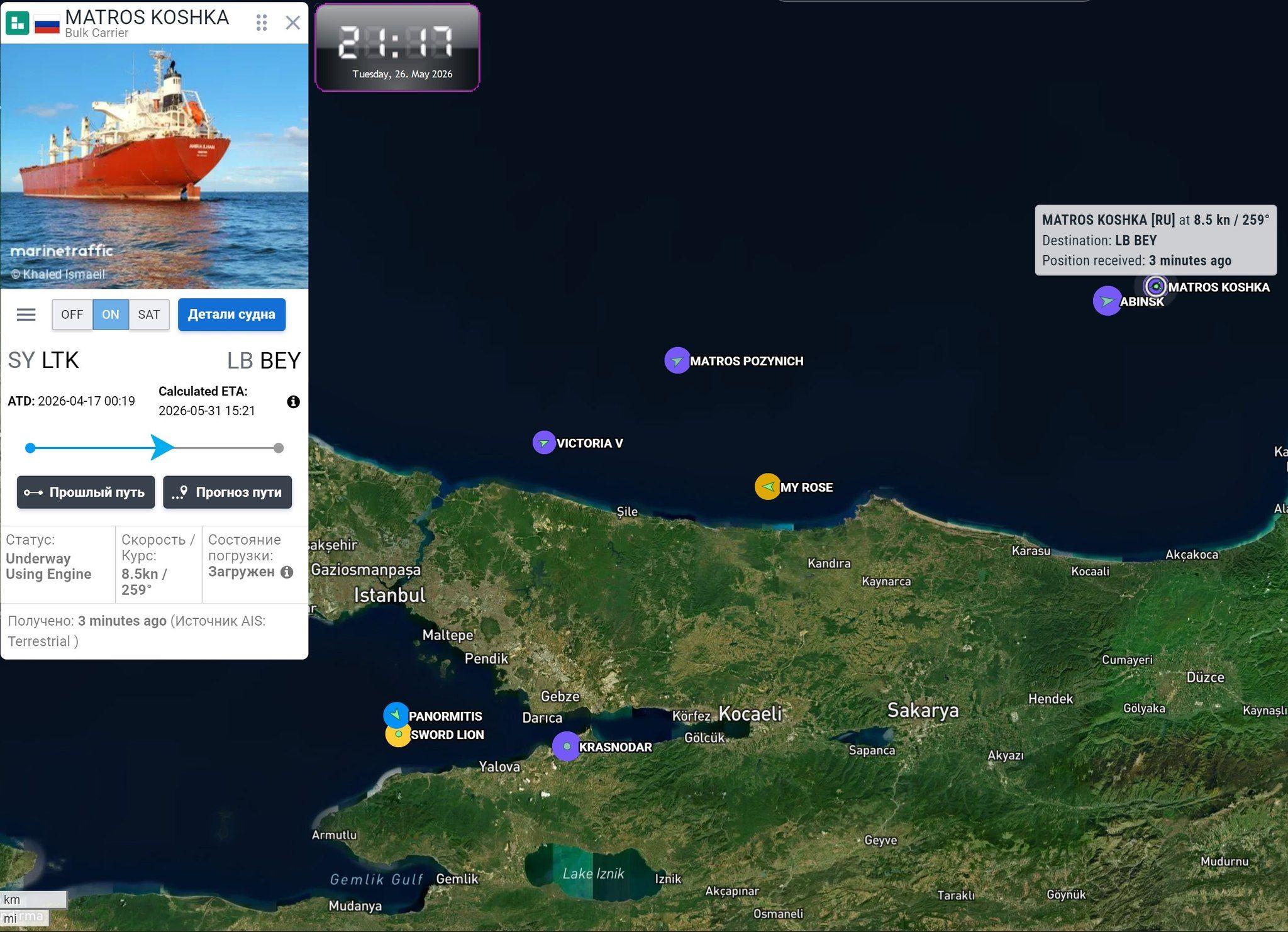Screen dimensions: 1288x932
Task: Click the Underway Using Engine status text
Action: [48, 566]
